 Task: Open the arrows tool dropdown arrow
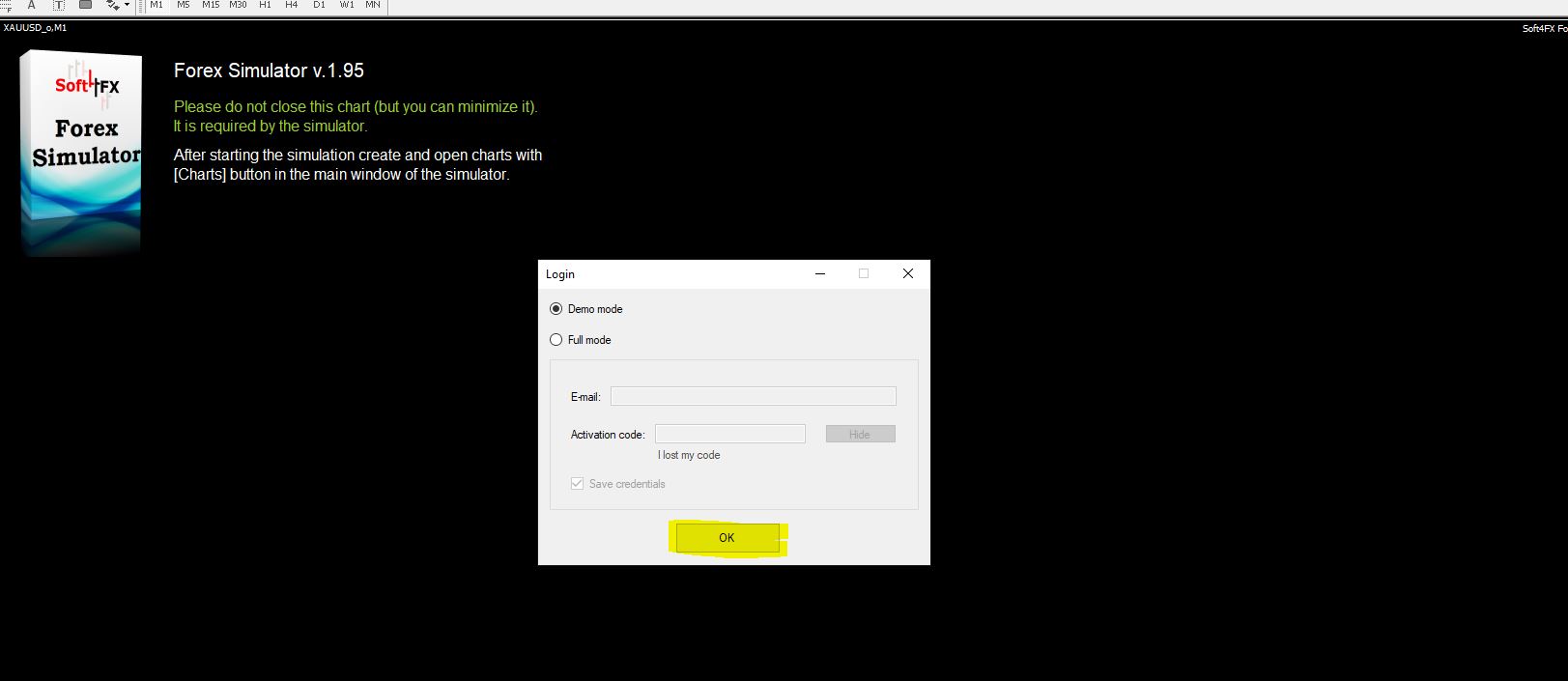coord(127,5)
